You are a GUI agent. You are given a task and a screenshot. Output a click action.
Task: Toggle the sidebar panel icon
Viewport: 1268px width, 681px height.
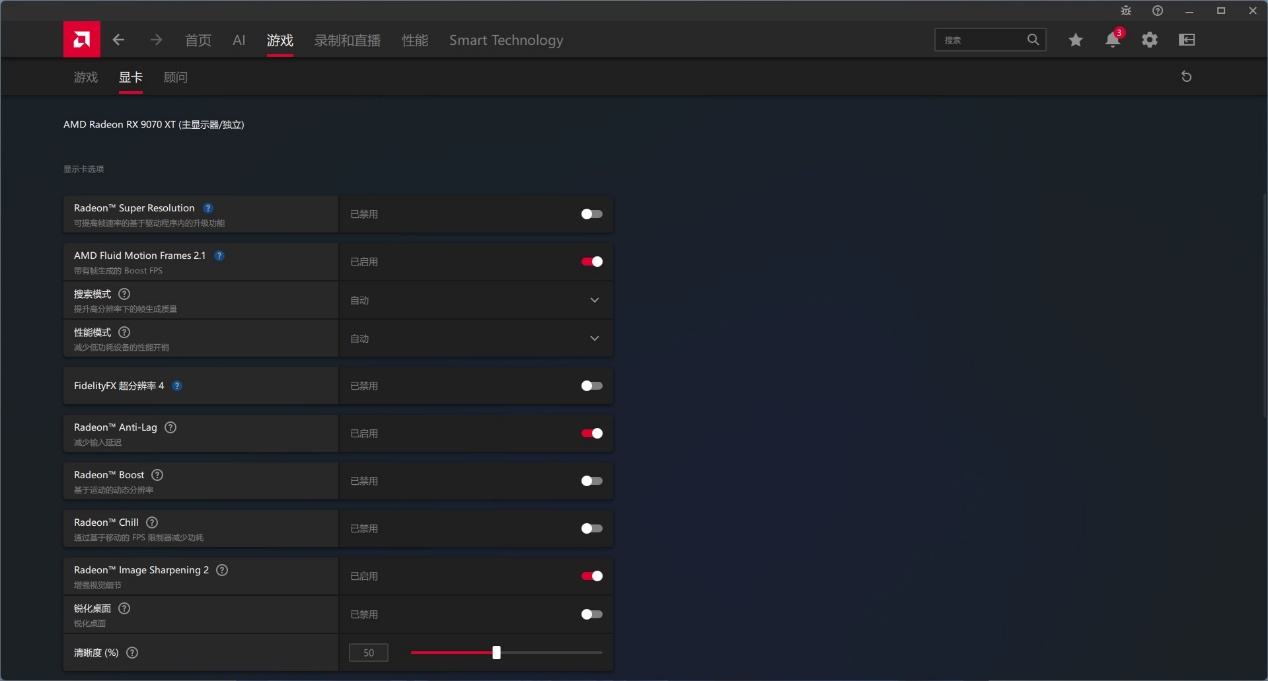coord(1187,40)
